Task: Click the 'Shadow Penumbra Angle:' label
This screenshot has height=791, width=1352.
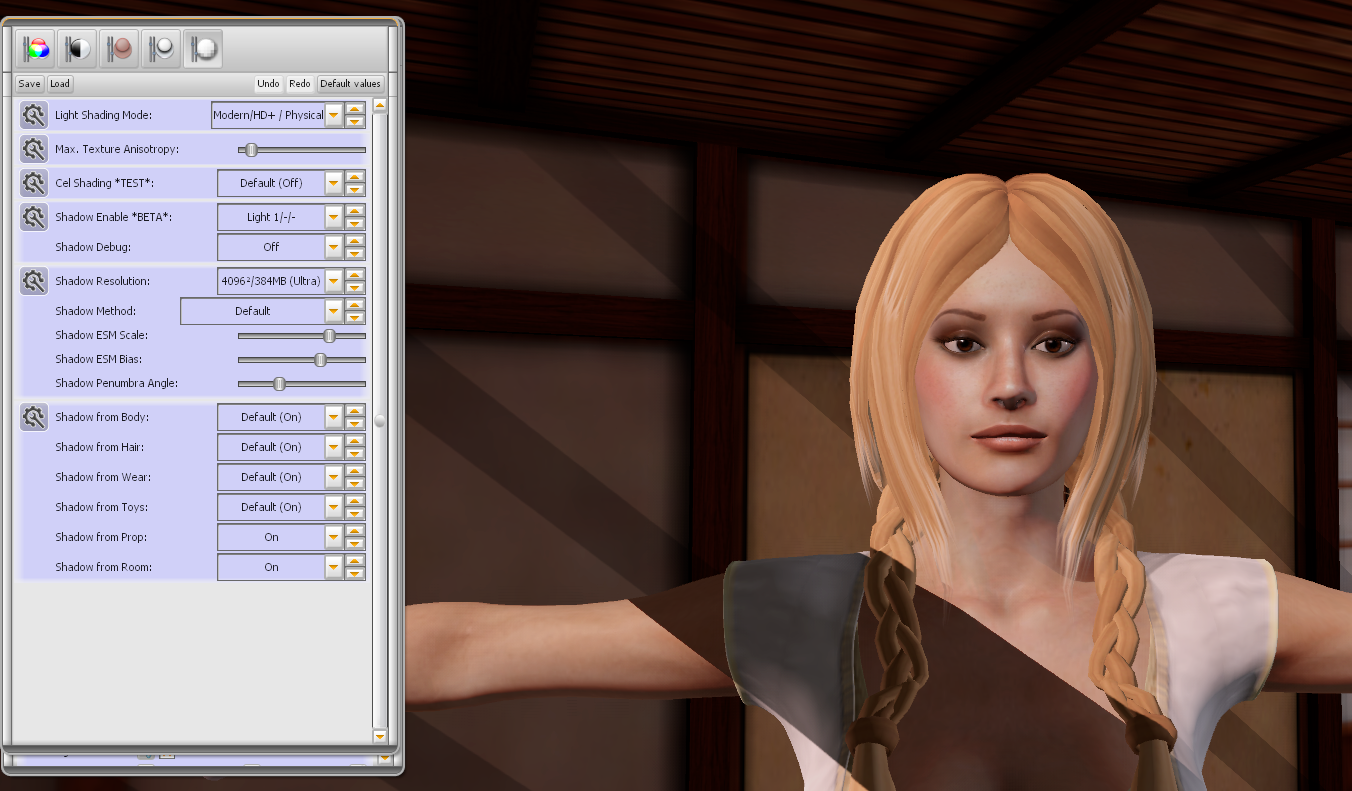Action: click(x=115, y=384)
